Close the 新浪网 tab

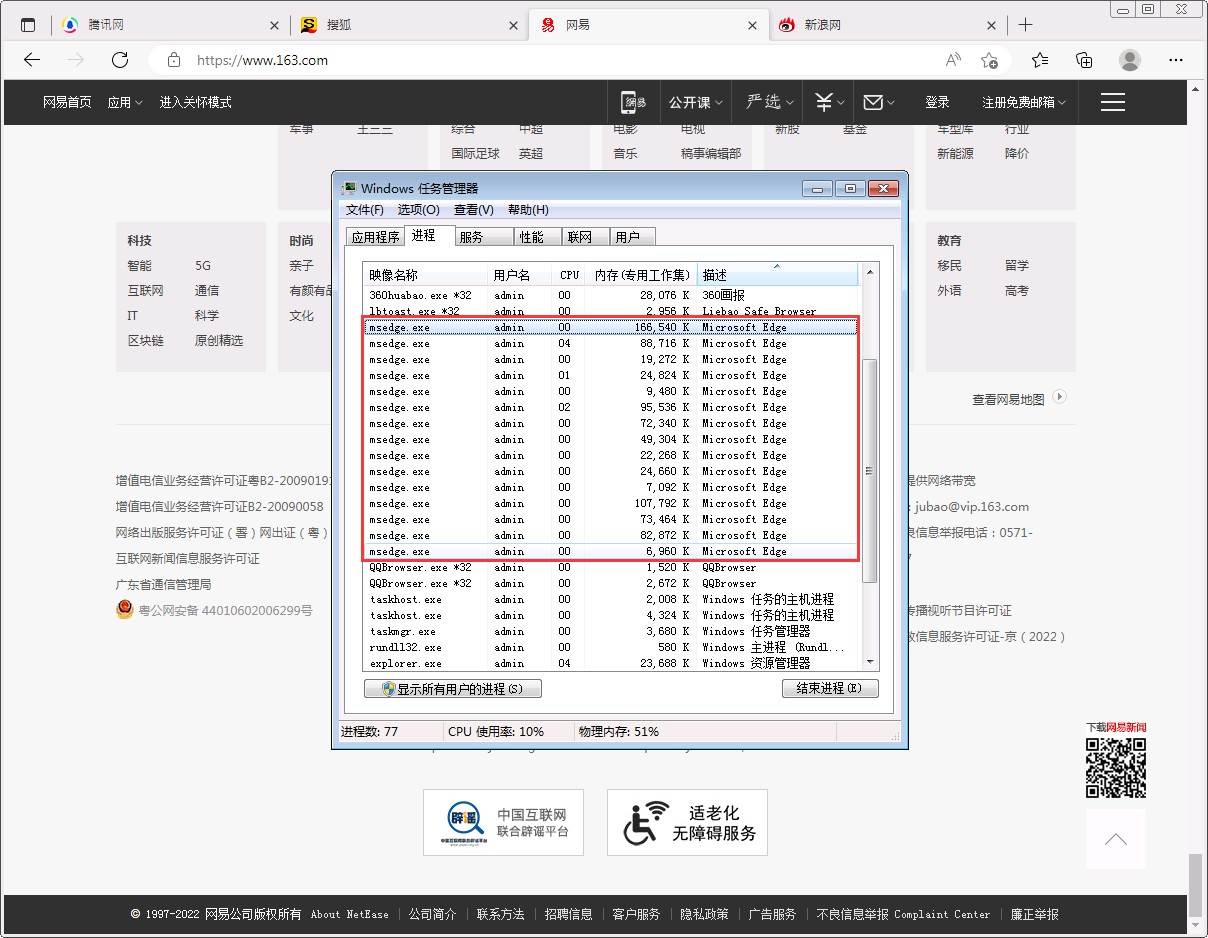click(x=991, y=25)
